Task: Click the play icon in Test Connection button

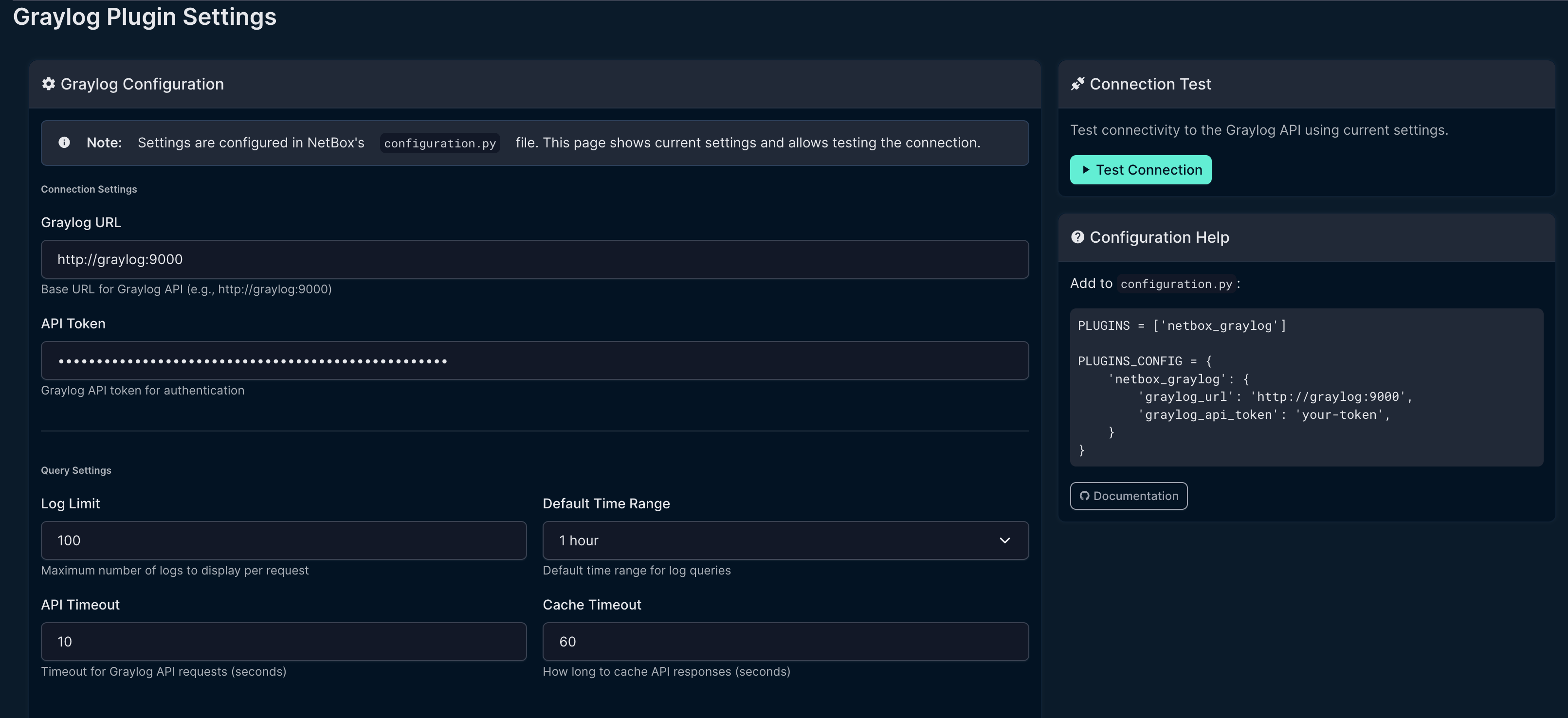Action: (1085, 170)
